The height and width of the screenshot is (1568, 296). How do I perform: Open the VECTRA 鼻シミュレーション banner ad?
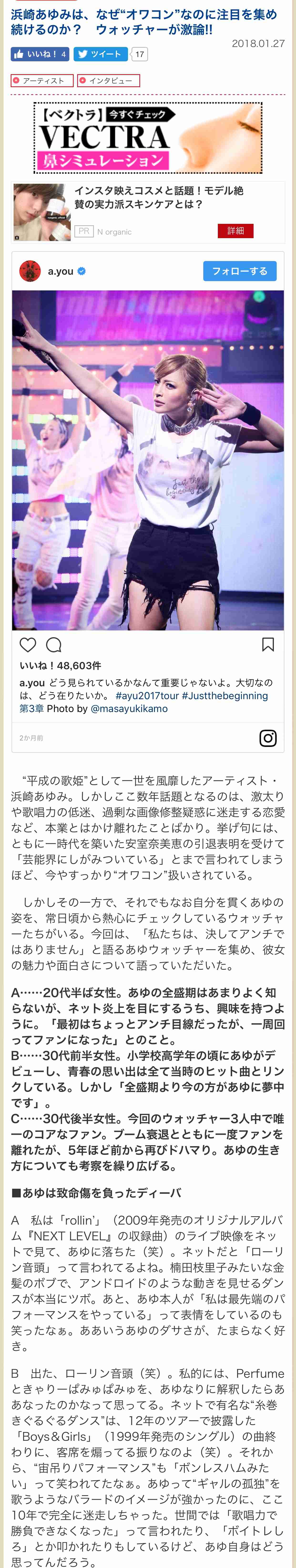point(148,137)
